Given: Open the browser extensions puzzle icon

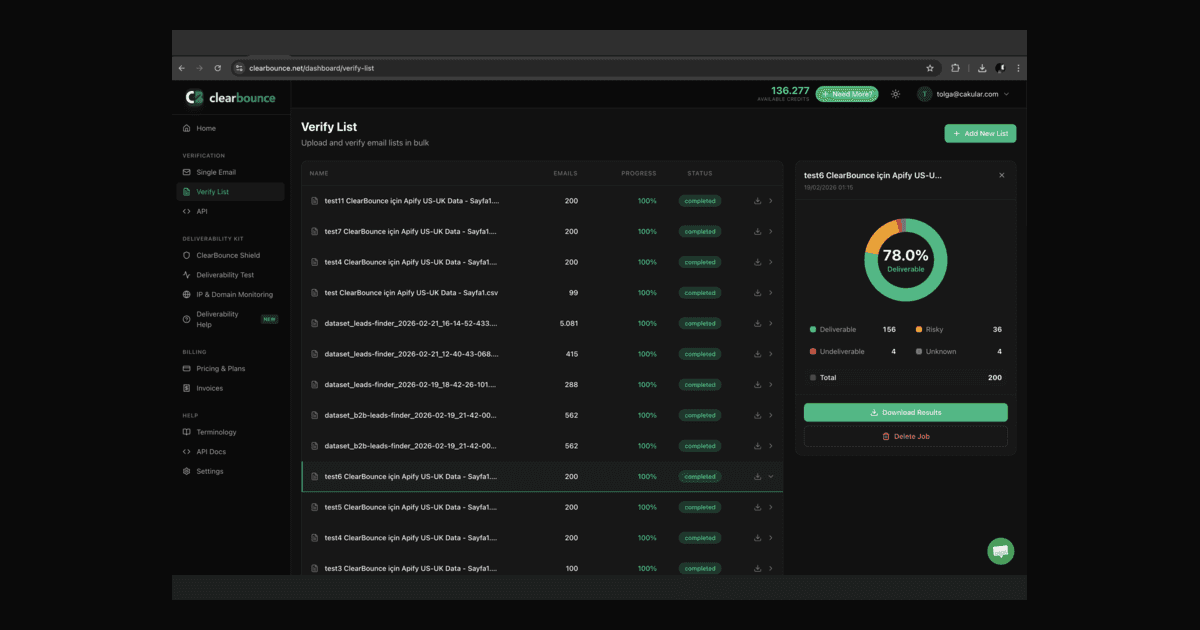Looking at the screenshot, I should pyautogui.click(x=956, y=68).
